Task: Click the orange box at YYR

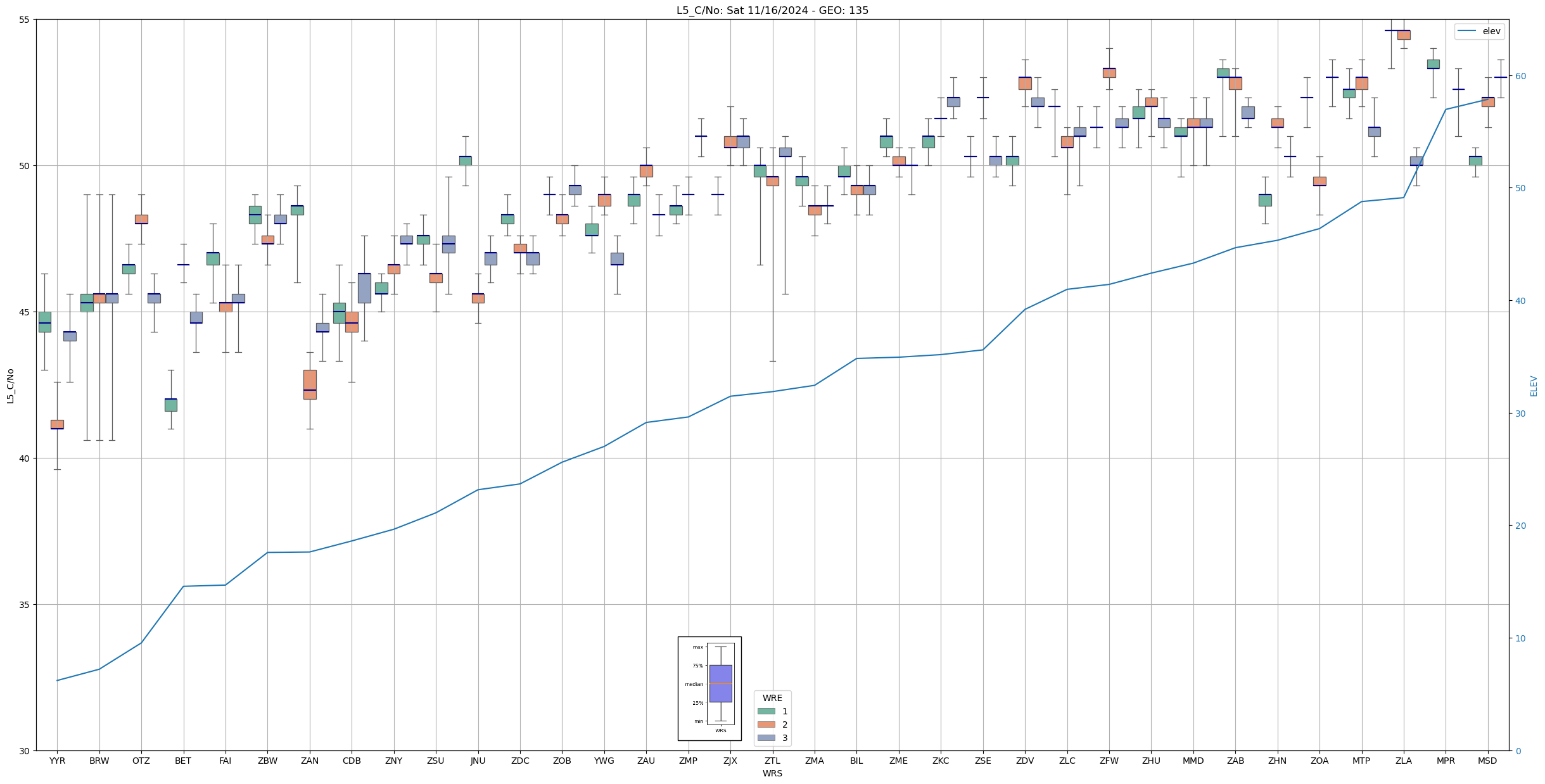Action: coord(57,424)
